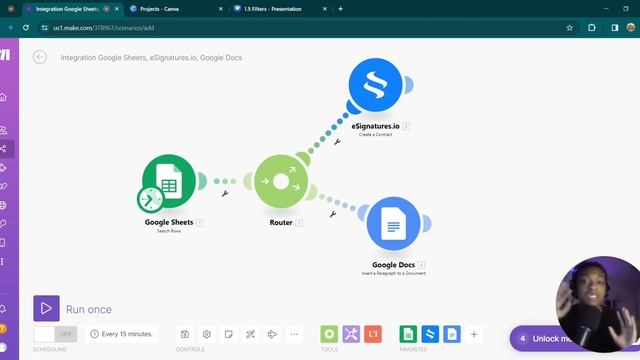This screenshot has height=360, width=640.
Task: Open the Every 15 minutes schedule setting
Action: click(121, 334)
